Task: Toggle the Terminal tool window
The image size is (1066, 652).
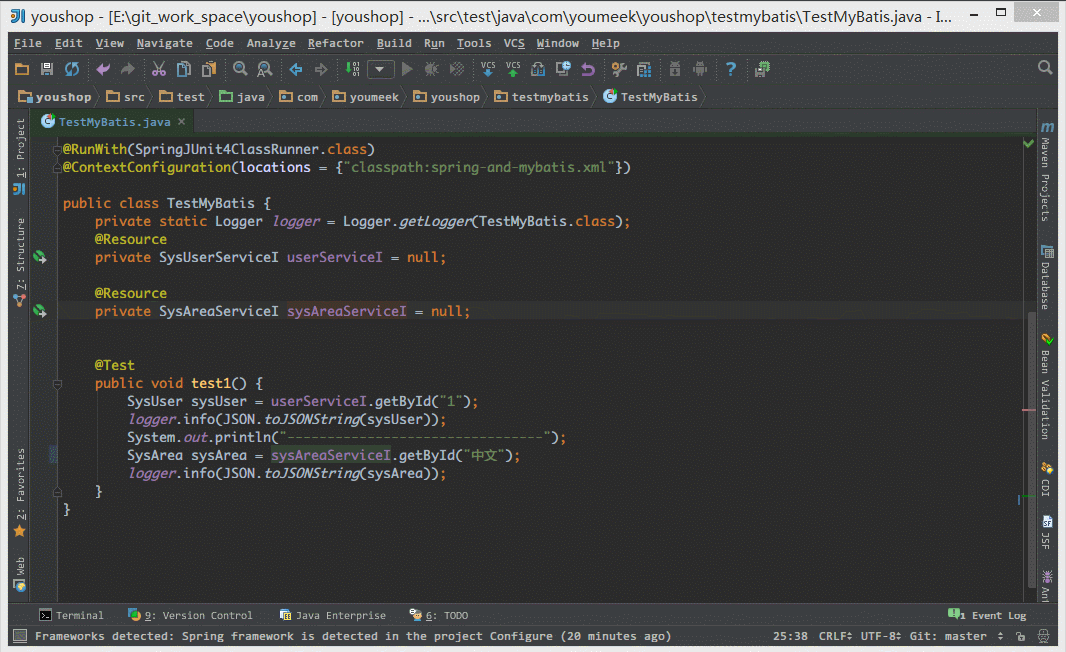Action: [72, 615]
